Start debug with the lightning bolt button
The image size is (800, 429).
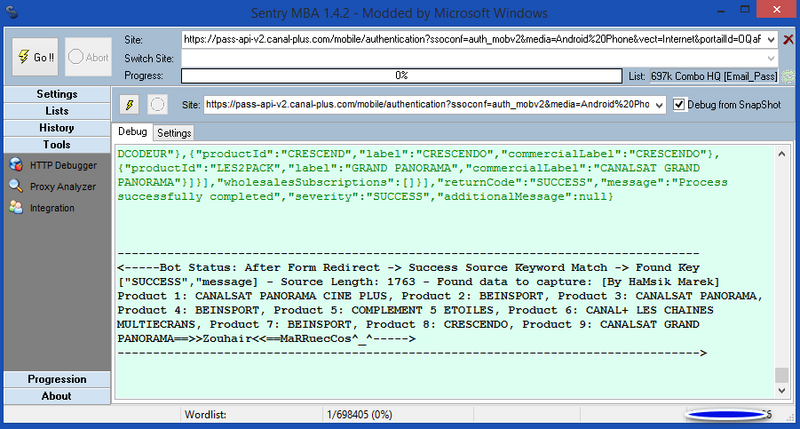click(130, 105)
